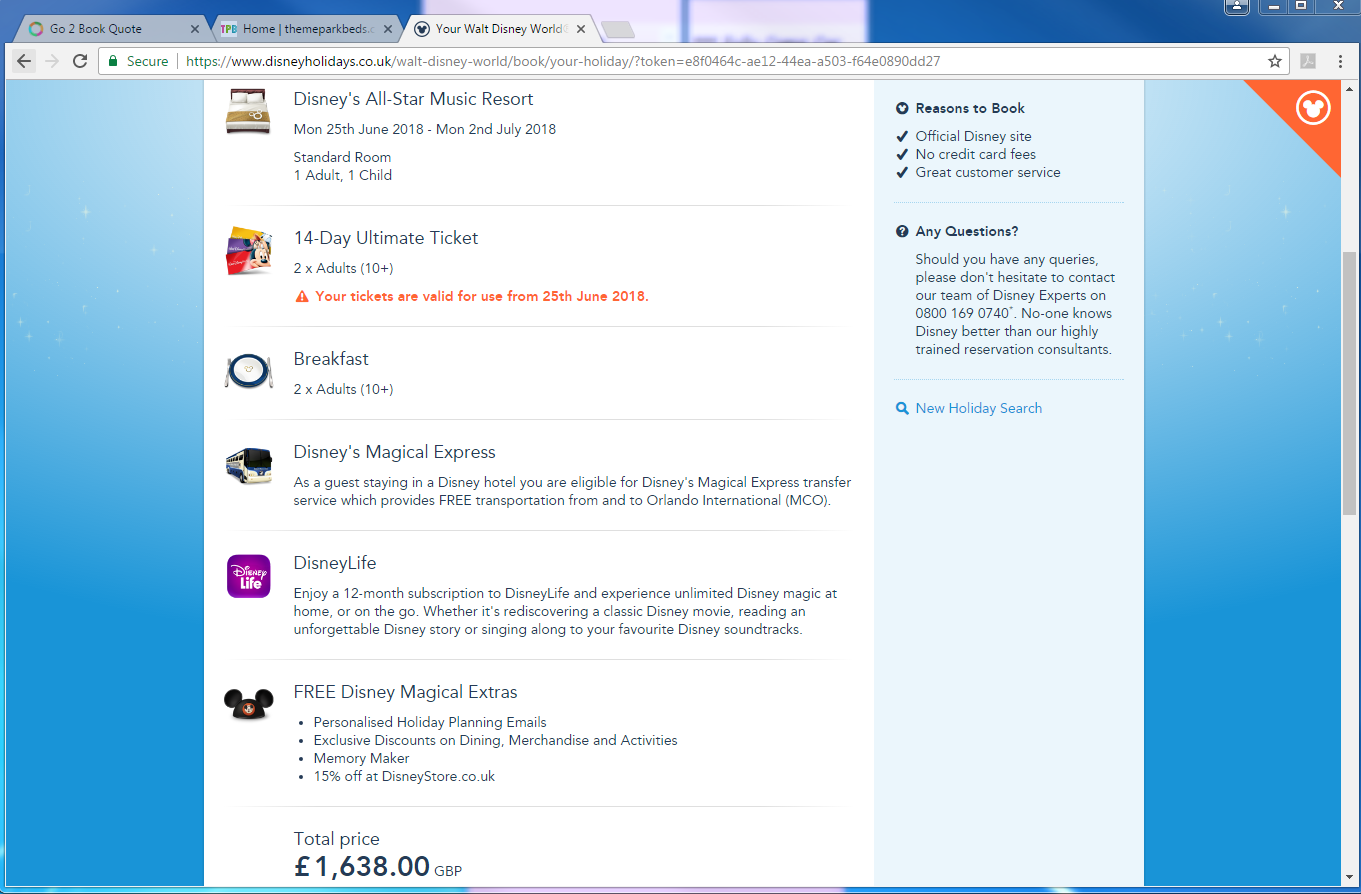Click the Breakfast plate icon
The width and height of the screenshot is (1361, 894).
[x=248, y=371]
